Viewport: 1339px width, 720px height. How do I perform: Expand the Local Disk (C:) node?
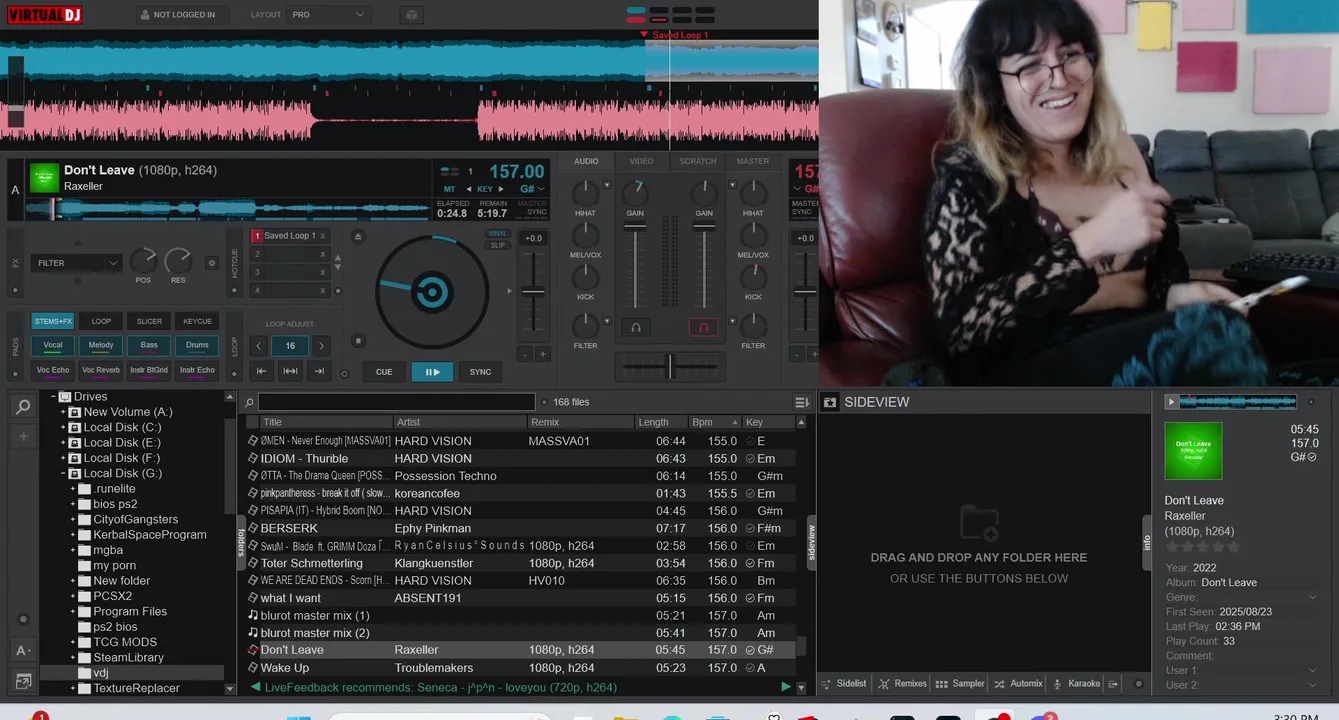tap(64, 427)
